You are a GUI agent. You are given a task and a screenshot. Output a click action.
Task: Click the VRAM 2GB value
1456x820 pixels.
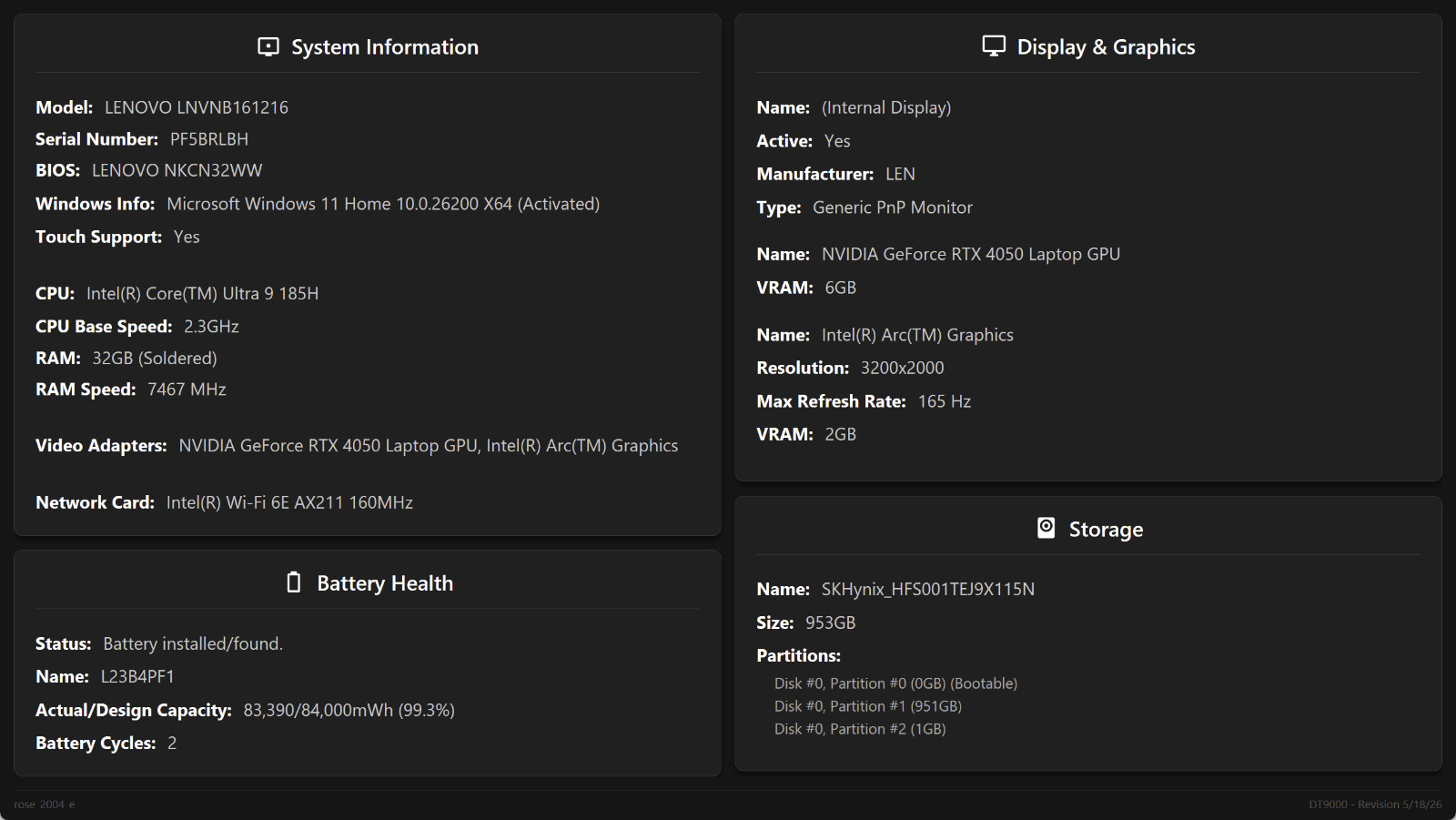click(x=840, y=435)
